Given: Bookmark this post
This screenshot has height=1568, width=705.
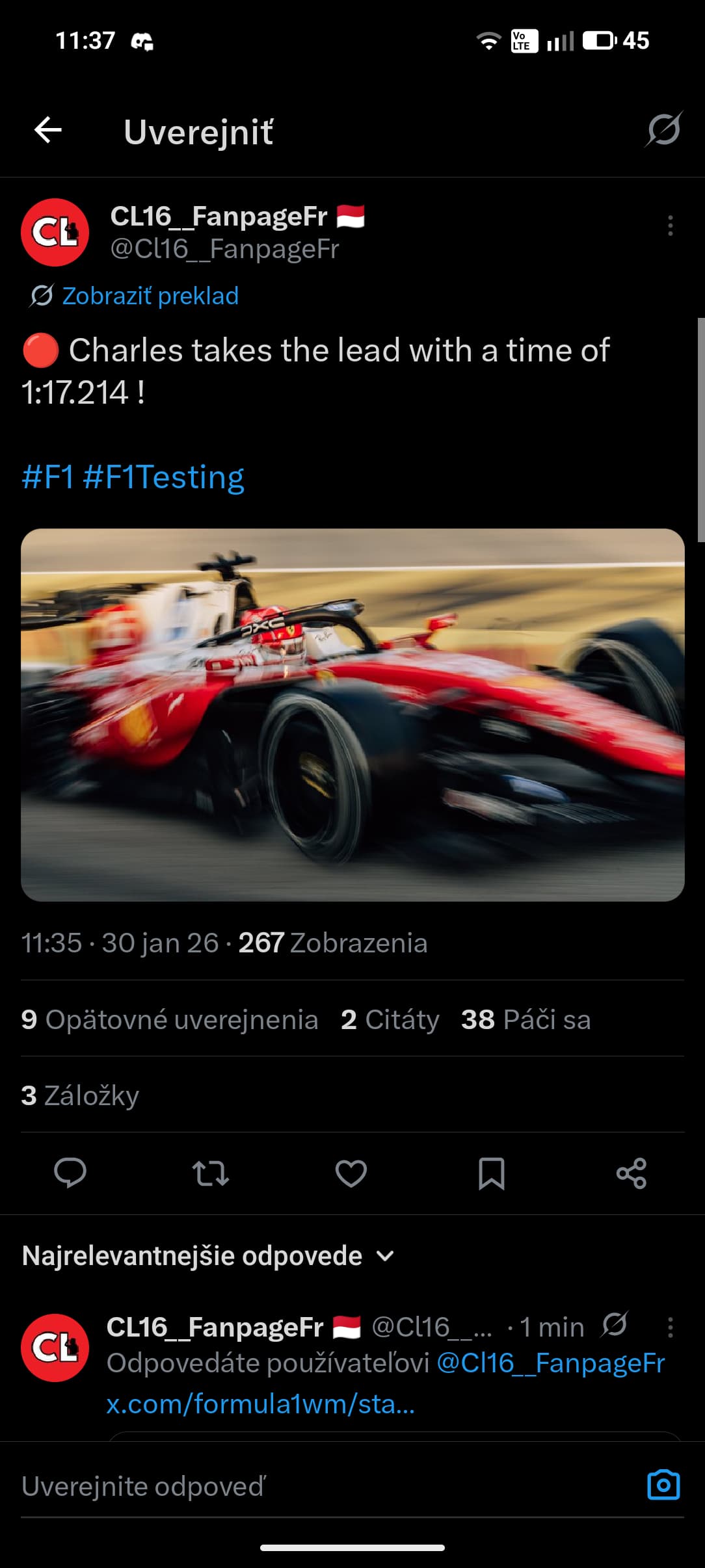Looking at the screenshot, I should pyautogui.click(x=491, y=1173).
